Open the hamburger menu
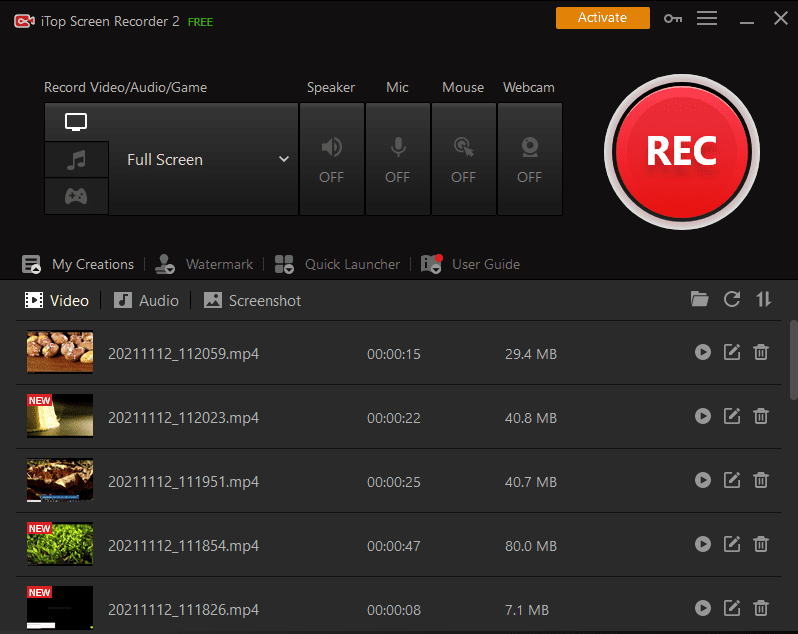 coord(707,18)
